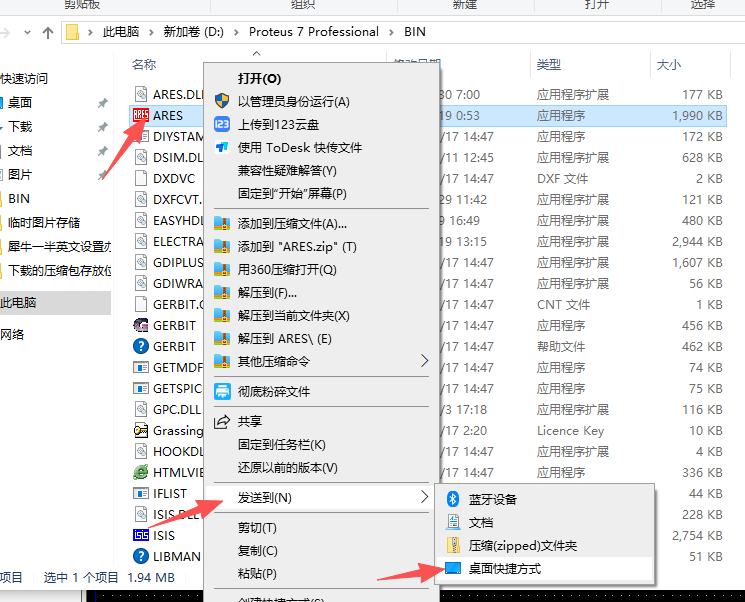Click the pin icon beside 桌面
Viewport: 745px width, 602px height.
point(102,103)
